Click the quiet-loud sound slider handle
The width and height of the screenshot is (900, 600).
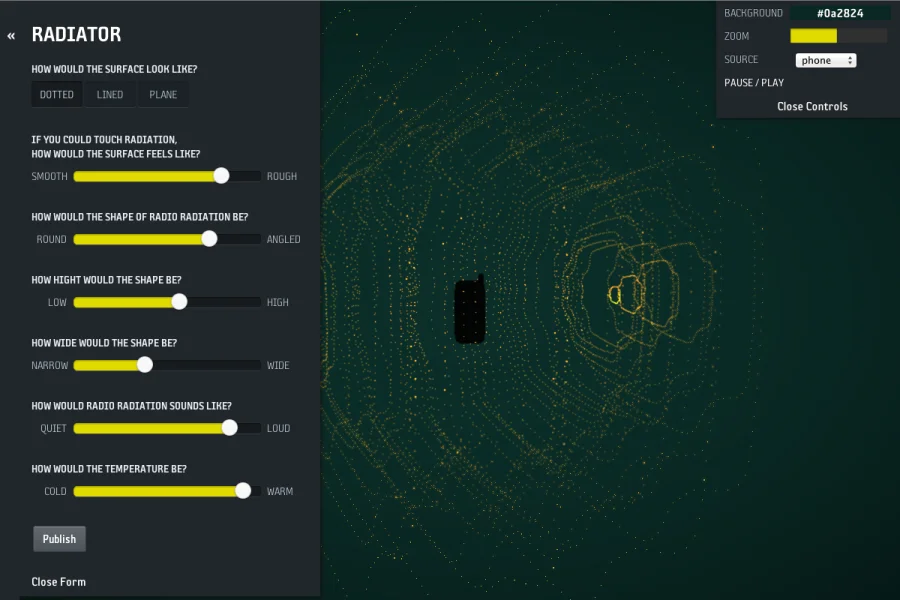click(x=229, y=428)
